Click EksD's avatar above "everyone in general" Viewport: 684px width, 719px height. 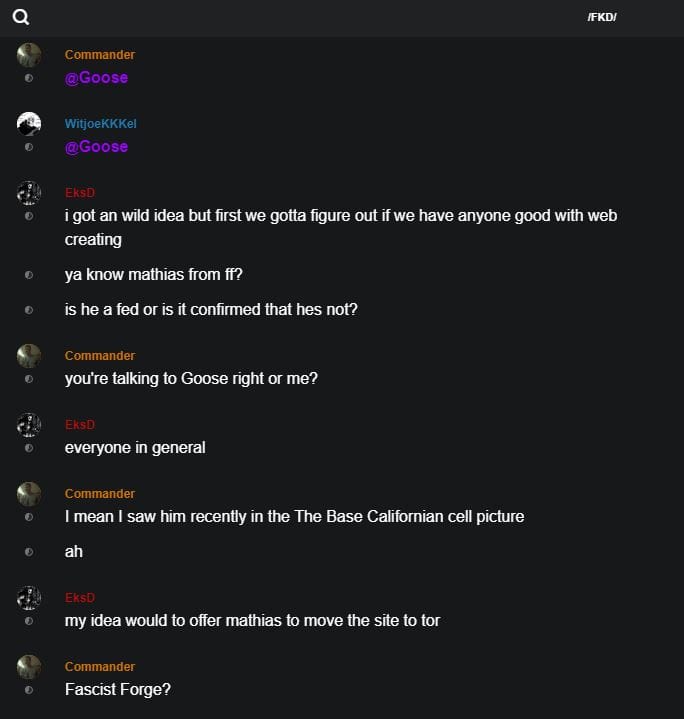tap(29, 425)
